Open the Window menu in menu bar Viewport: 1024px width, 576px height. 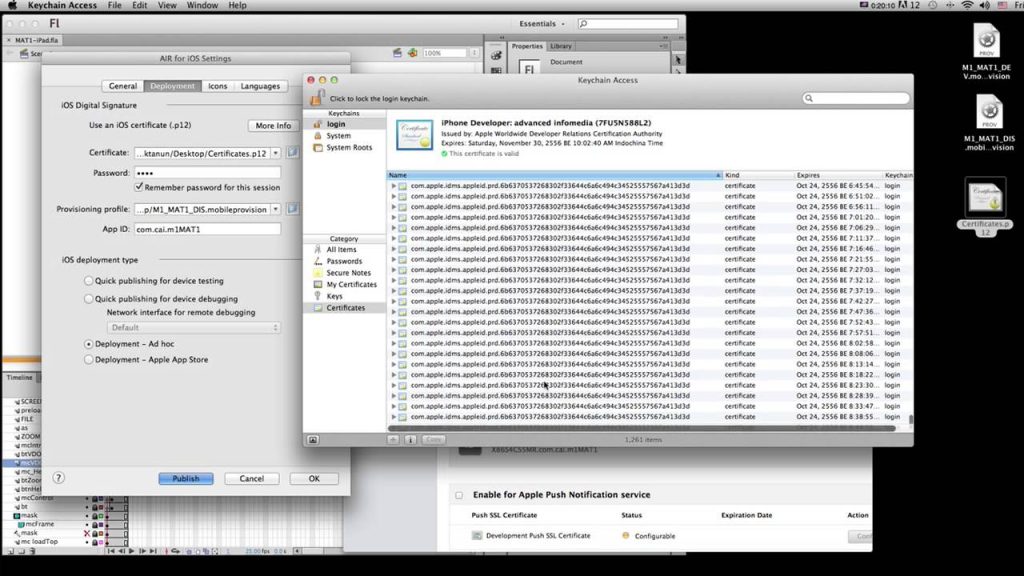coord(202,5)
